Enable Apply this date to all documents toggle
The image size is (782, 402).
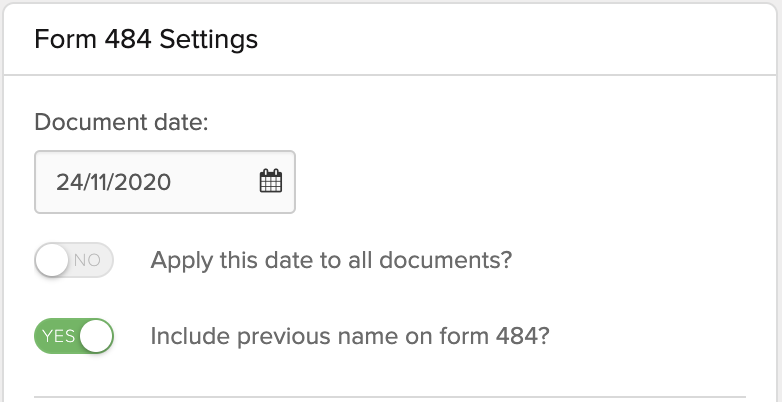click(x=74, y=260)
